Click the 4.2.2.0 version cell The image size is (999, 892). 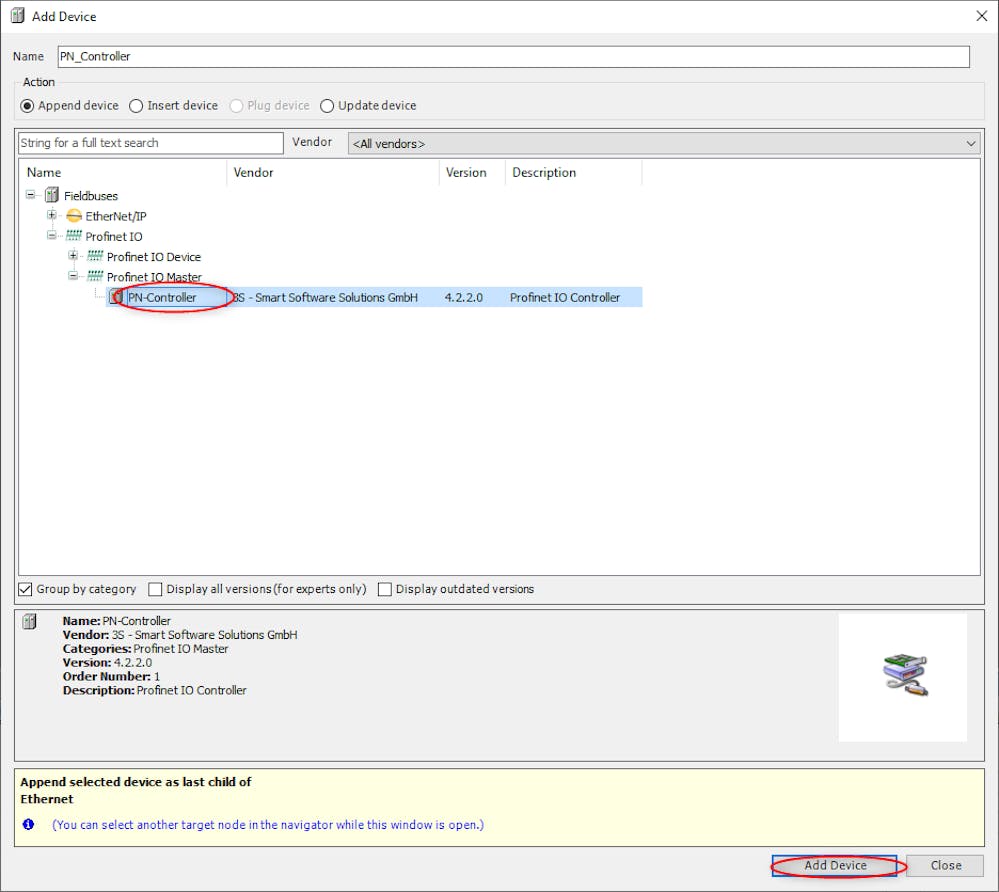click(464, 298)
